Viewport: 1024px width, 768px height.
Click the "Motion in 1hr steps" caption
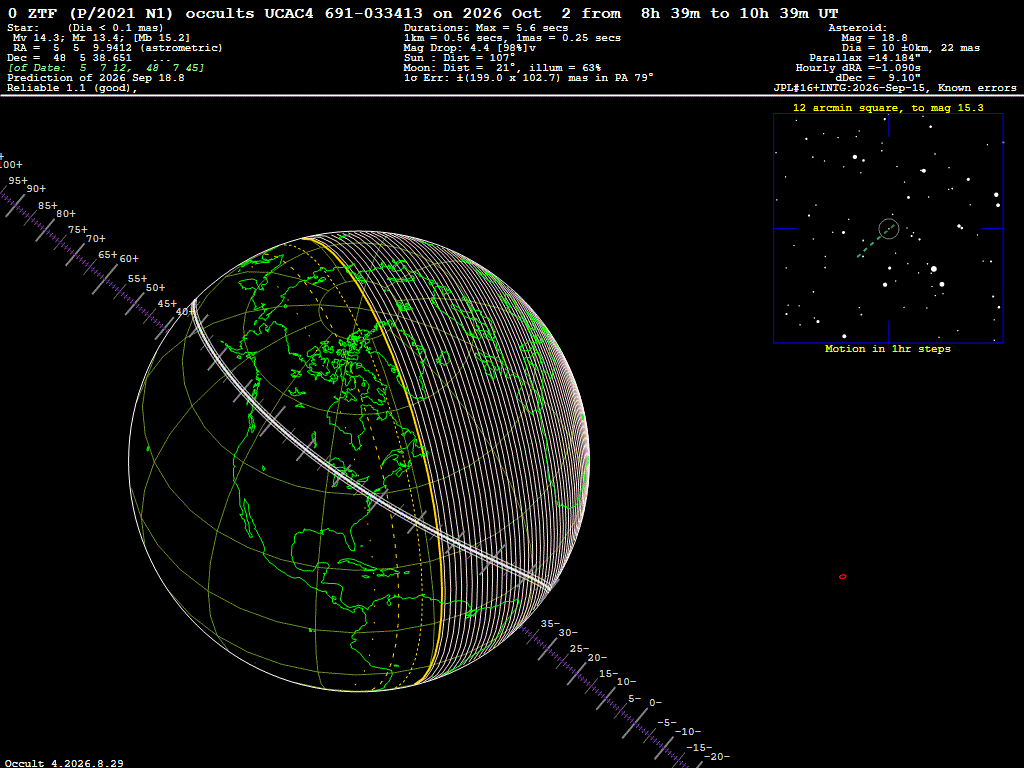[888, 349]
